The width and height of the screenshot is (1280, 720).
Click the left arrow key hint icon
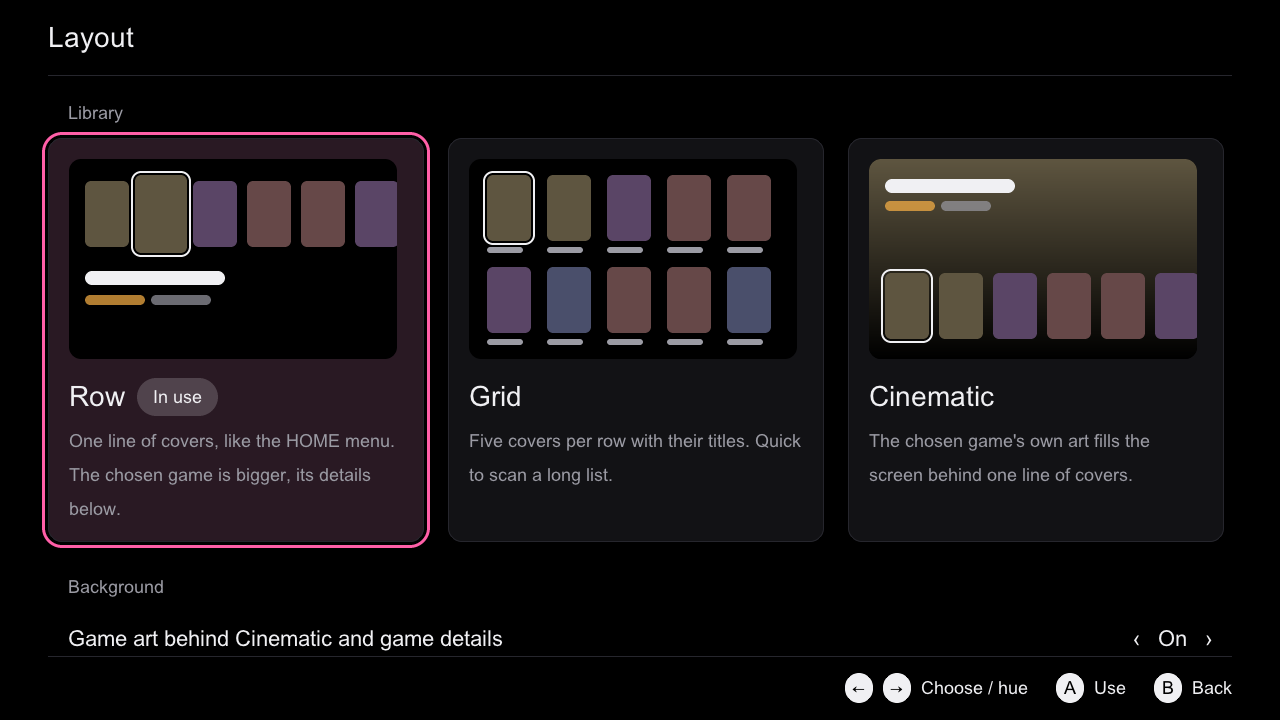tap(859, 688)
